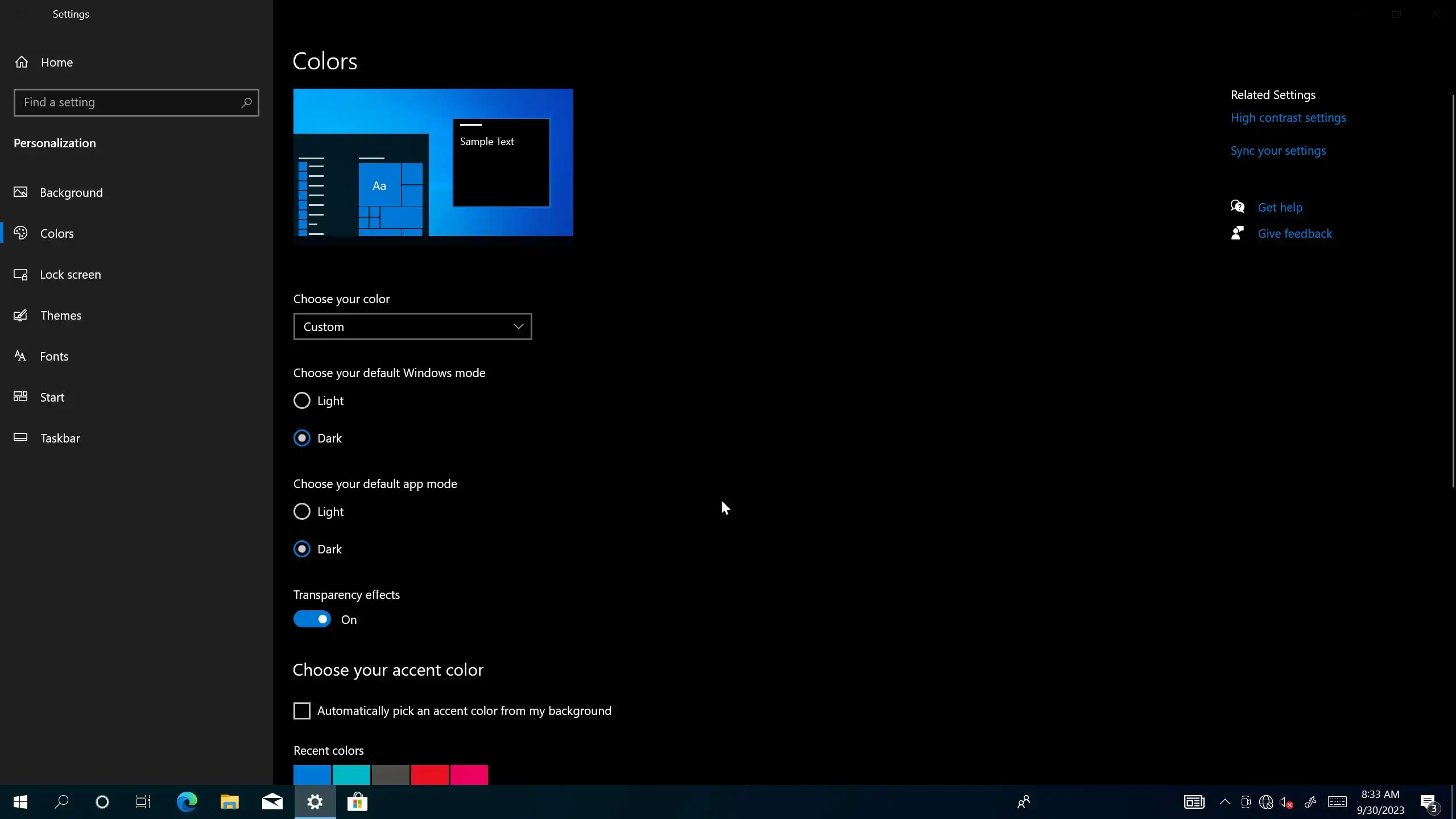Expand the Choose your color dropdown
This screenshot has width=1456, height=819.
click(x=412, y=326)
